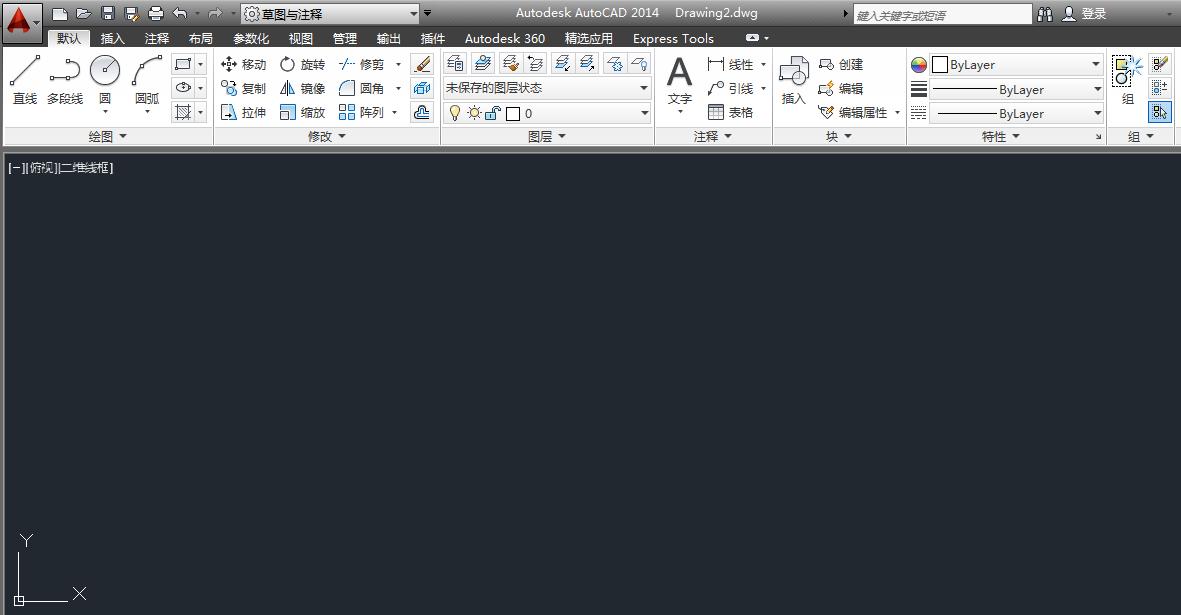Toggle the layer lock padlock icon
Image resolution: width=1181 pixels, height=615 pixels.
492,113
